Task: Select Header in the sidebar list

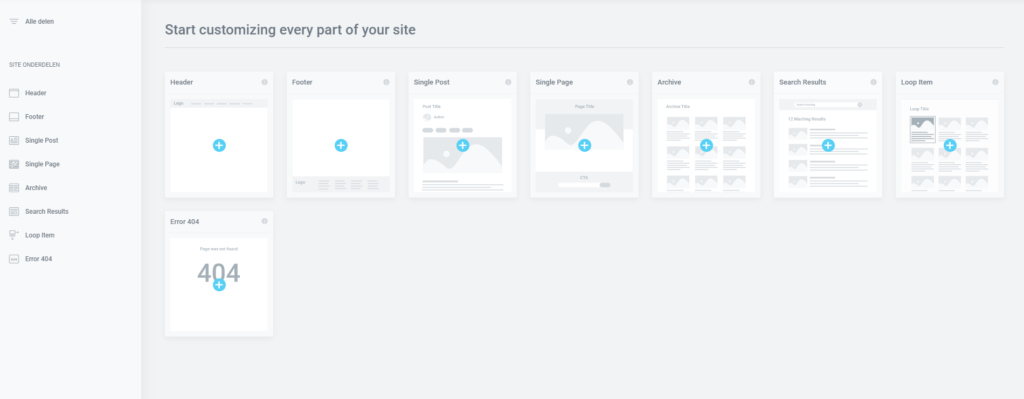Action: click(x=36, y=93)
